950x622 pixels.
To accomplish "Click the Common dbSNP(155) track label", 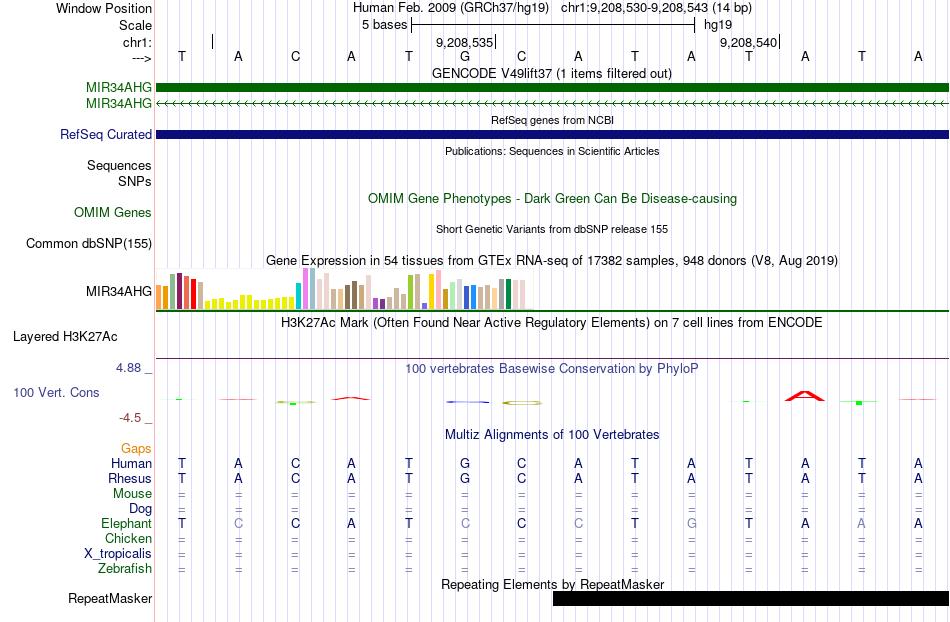I will (x=89, y=243).
